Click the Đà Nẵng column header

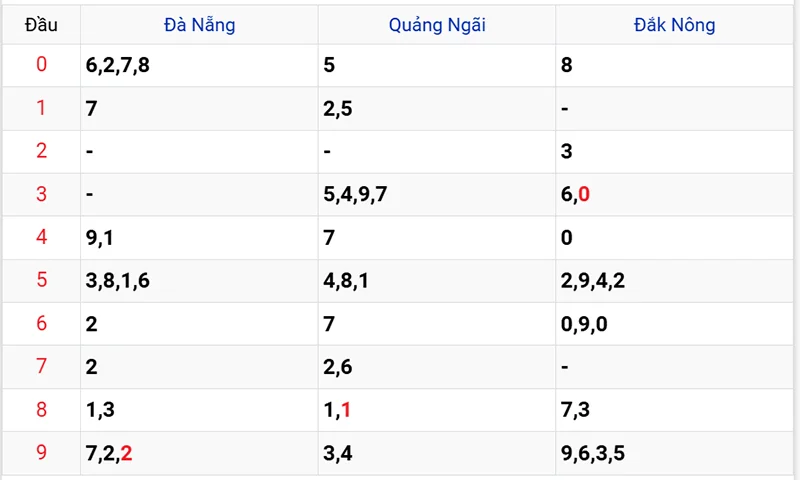(x=199, y=25)
